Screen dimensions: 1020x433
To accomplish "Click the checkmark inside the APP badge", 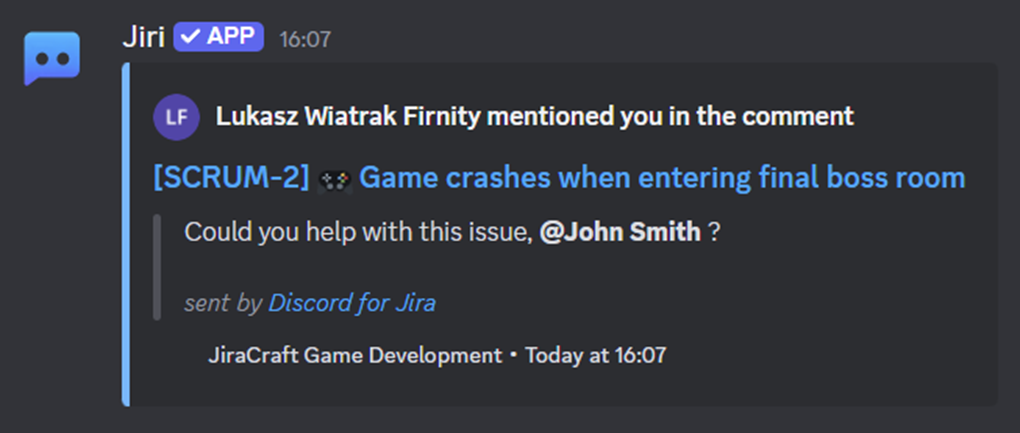I will point(191,37).
